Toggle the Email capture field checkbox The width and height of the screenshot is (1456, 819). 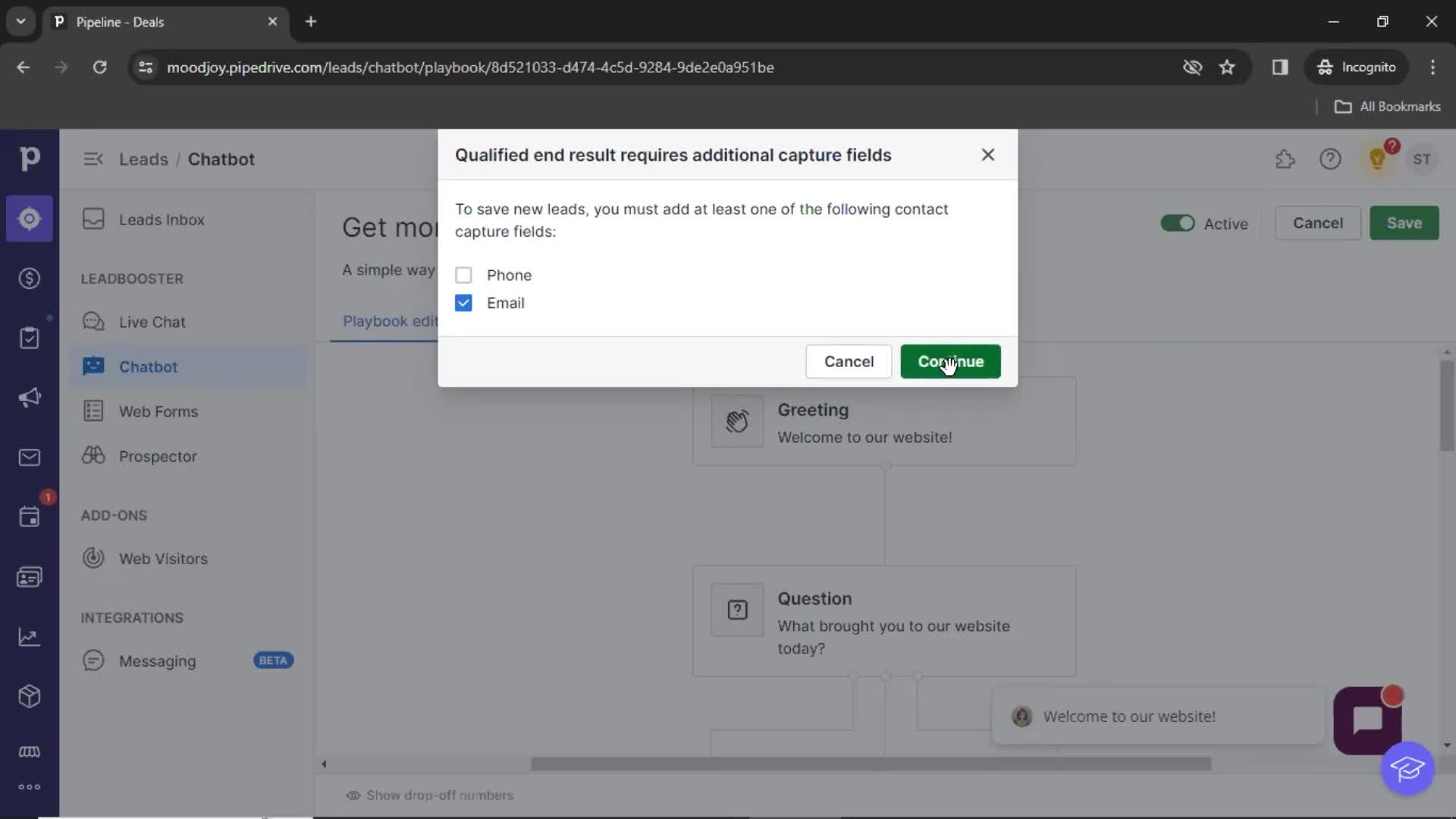[x=463, y=302]
